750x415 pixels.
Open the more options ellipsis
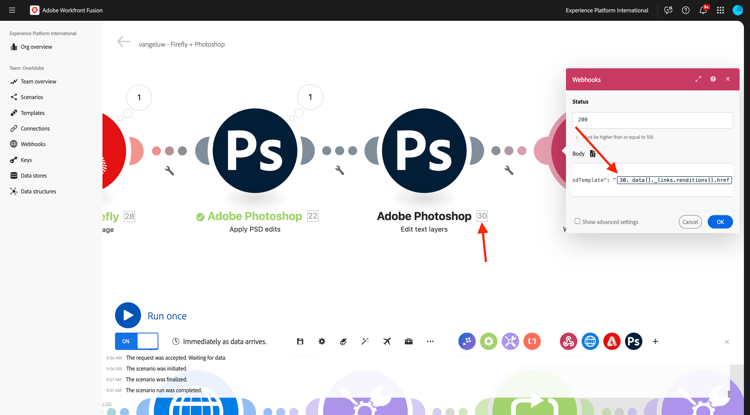pos(430,341)
